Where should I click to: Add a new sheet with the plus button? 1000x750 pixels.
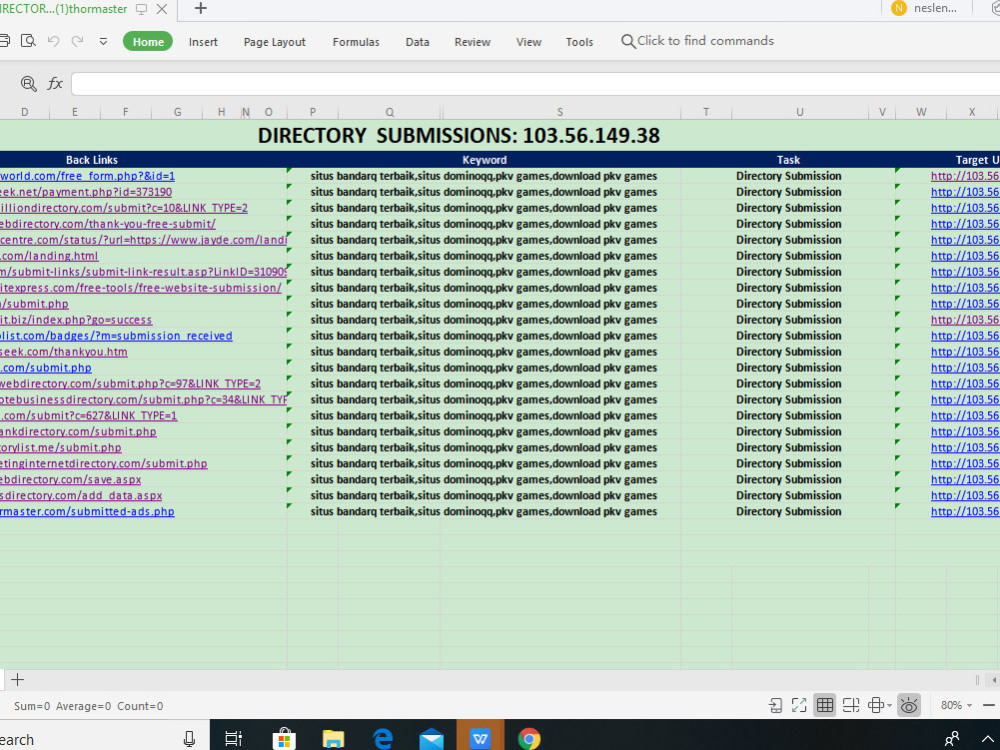click(17, 680)
